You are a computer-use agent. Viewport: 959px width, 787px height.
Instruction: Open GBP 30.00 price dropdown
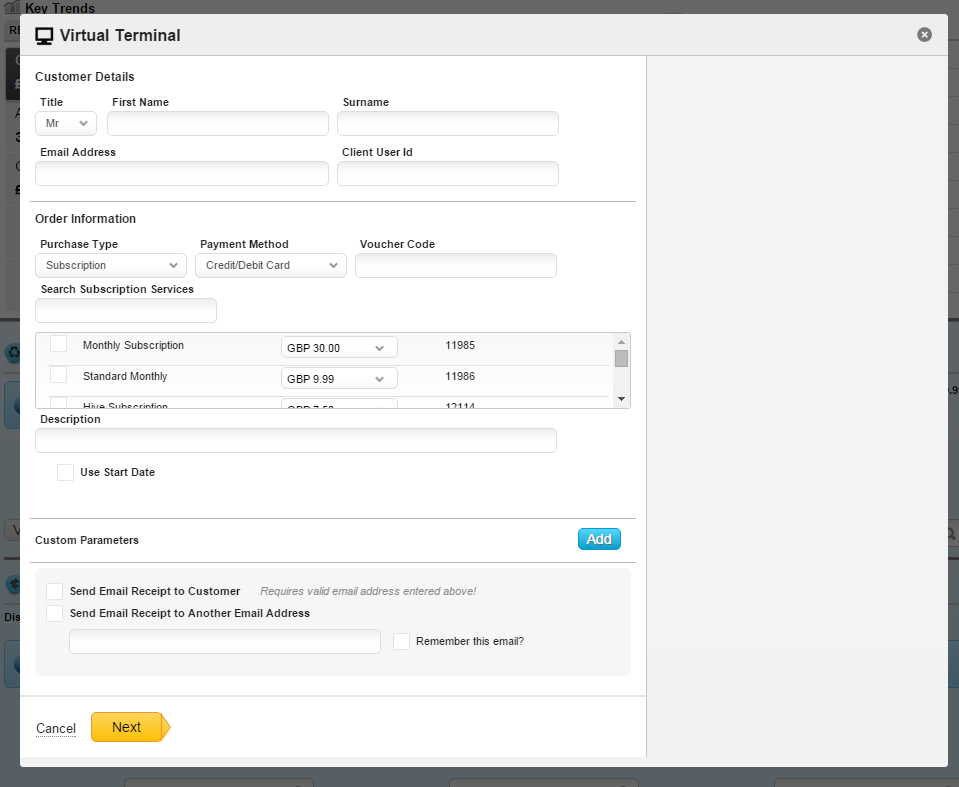(x=339, y=348)
